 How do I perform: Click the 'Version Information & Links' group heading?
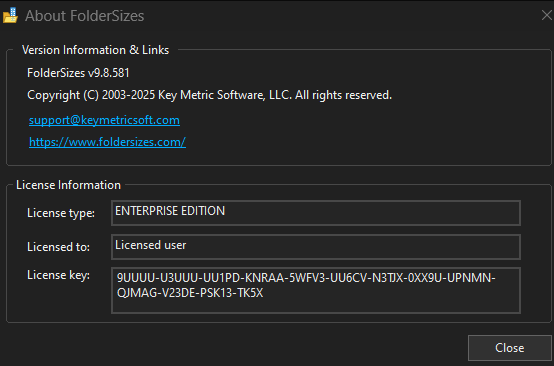tap(95, 50)
